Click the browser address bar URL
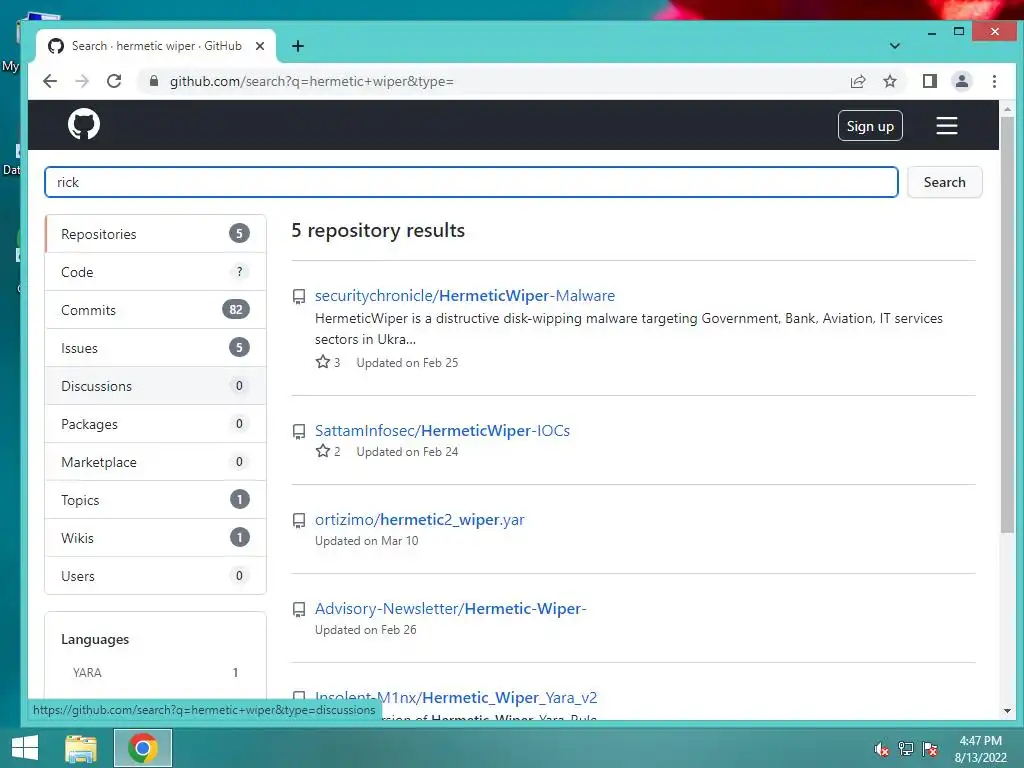The width and height of the screenshot is (1024, 768). pos(312,81)
